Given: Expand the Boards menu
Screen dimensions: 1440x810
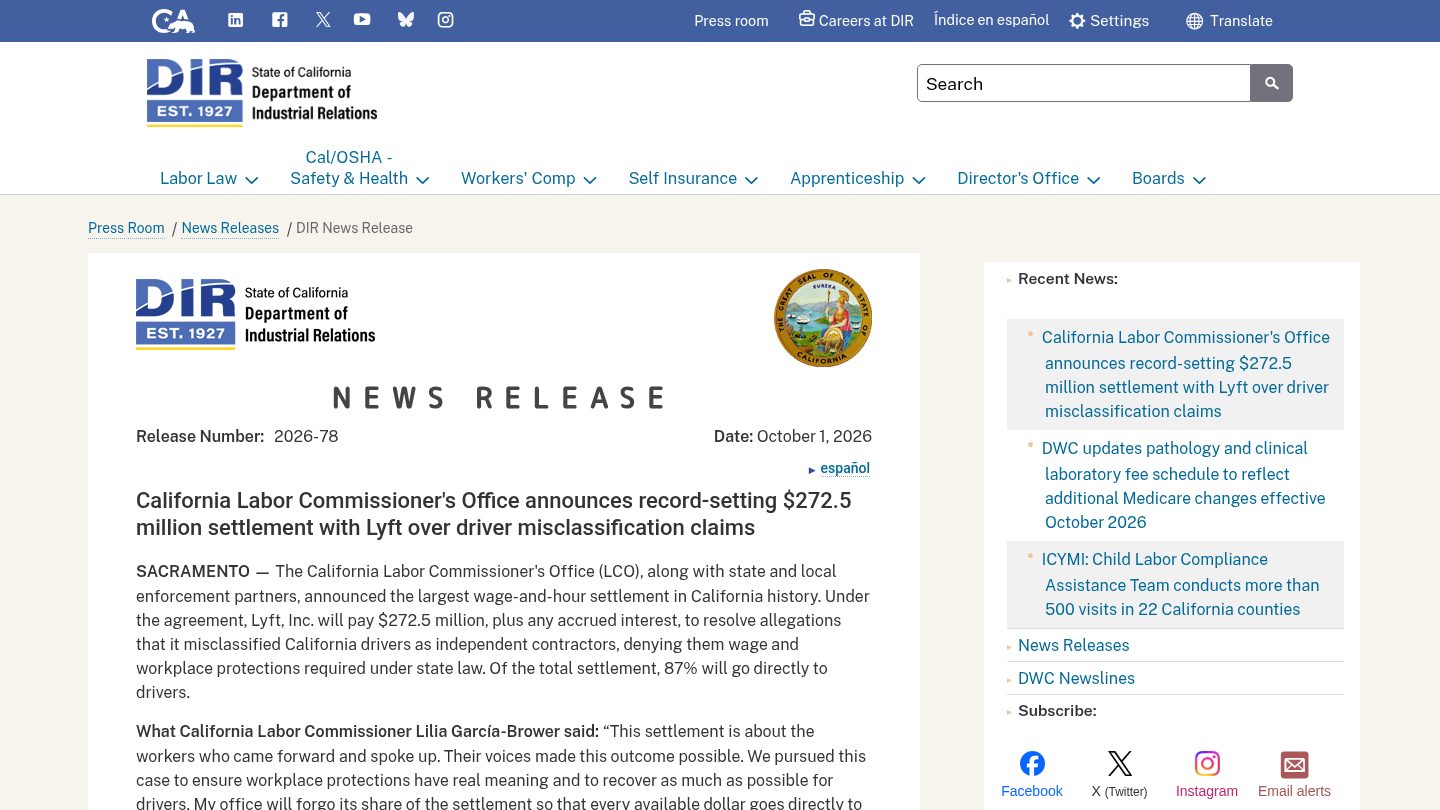Looking at the screenshot, I should pyautogui.click(x=1169, y=178).
